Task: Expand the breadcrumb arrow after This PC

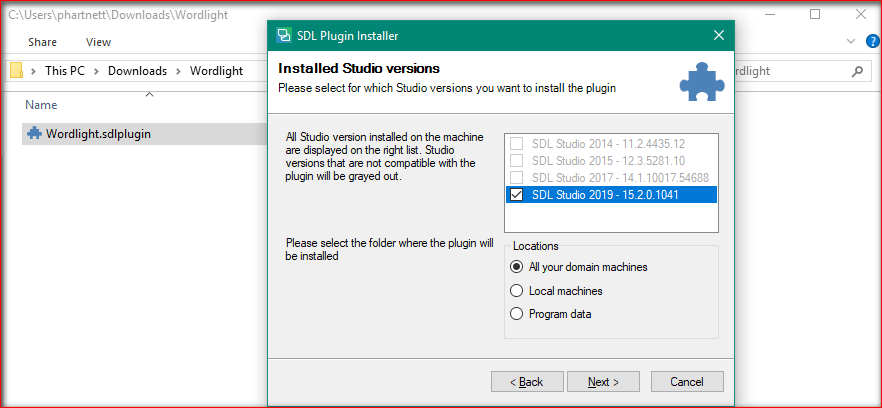Action: 96,71
